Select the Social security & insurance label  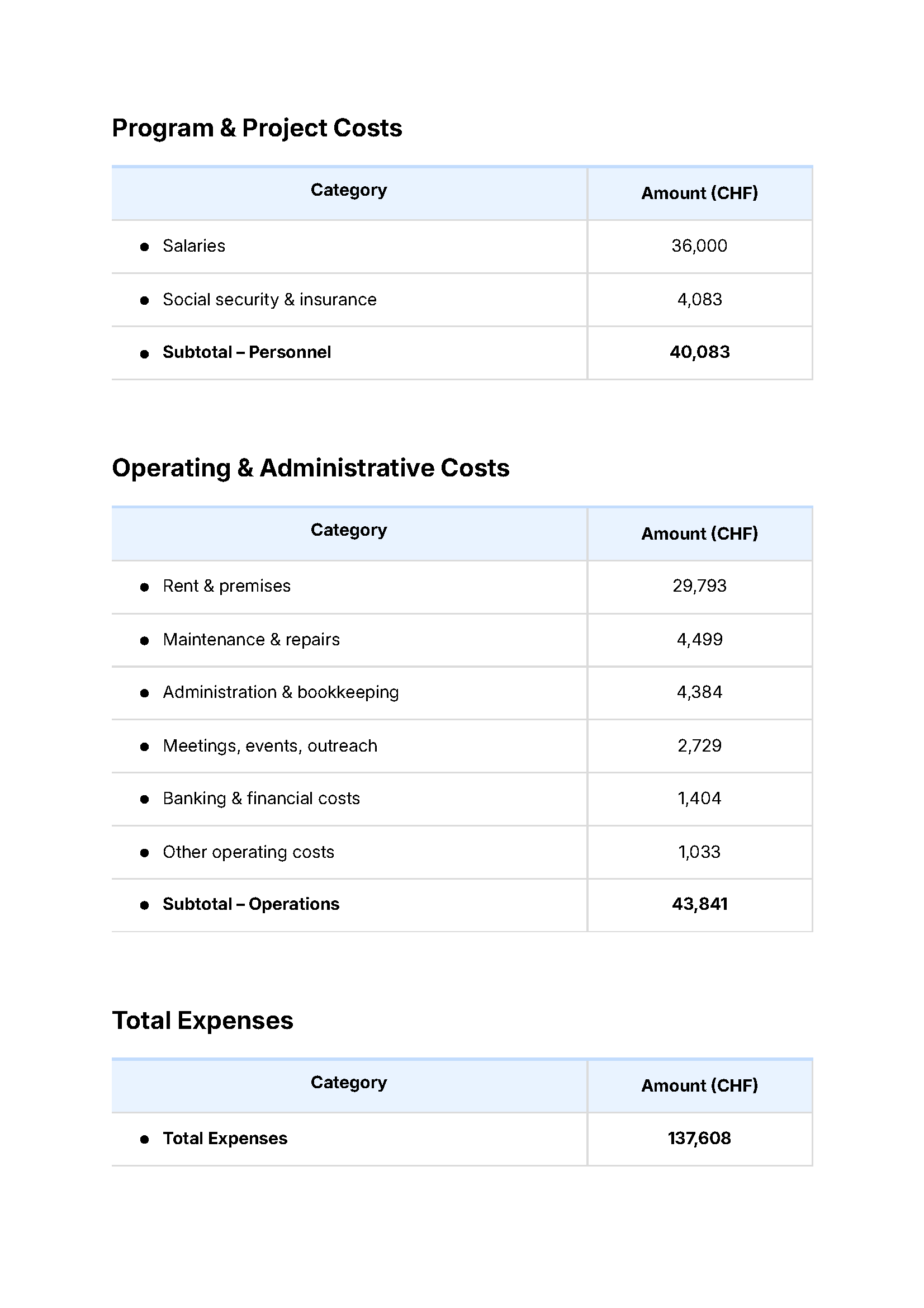tap(269, 300)
